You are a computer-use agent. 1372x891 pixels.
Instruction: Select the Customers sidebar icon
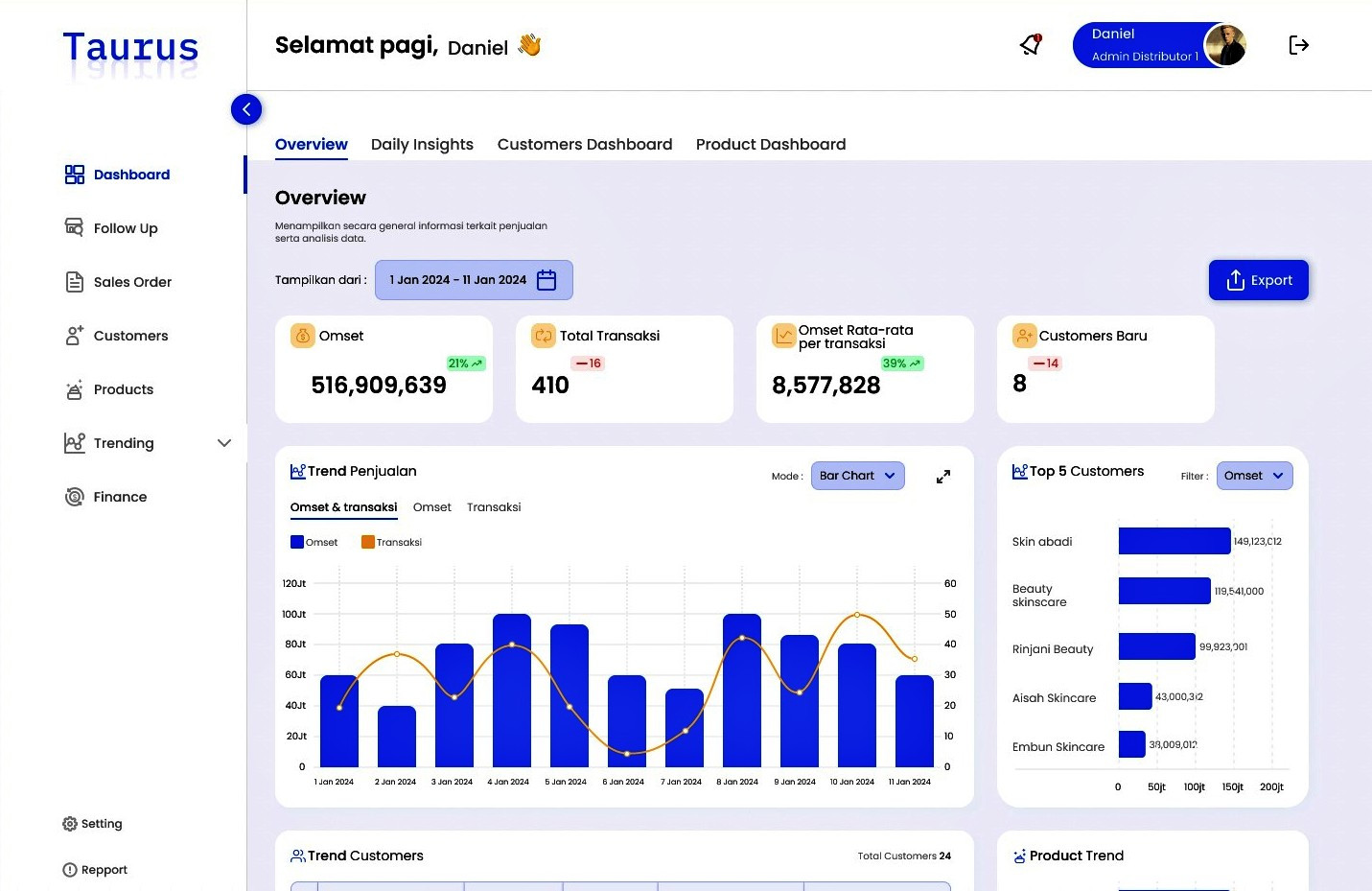[x=74, y=335]
